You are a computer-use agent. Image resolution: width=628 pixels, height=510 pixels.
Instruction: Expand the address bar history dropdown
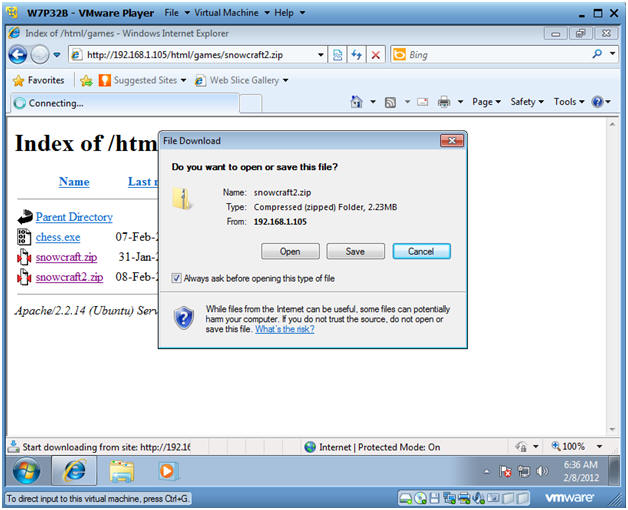pos(320,55)
